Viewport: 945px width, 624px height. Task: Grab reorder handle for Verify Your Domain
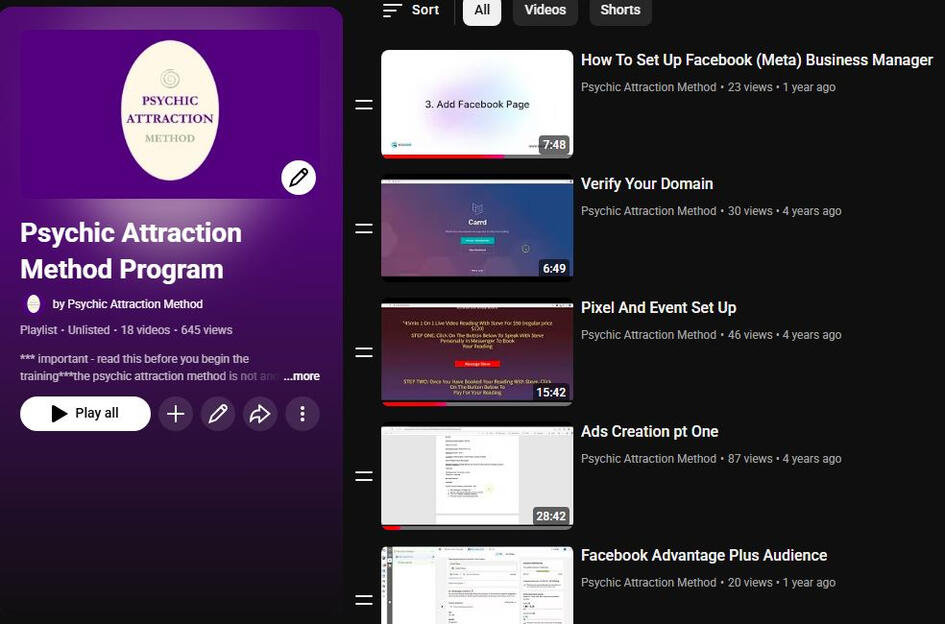[363, 228]
